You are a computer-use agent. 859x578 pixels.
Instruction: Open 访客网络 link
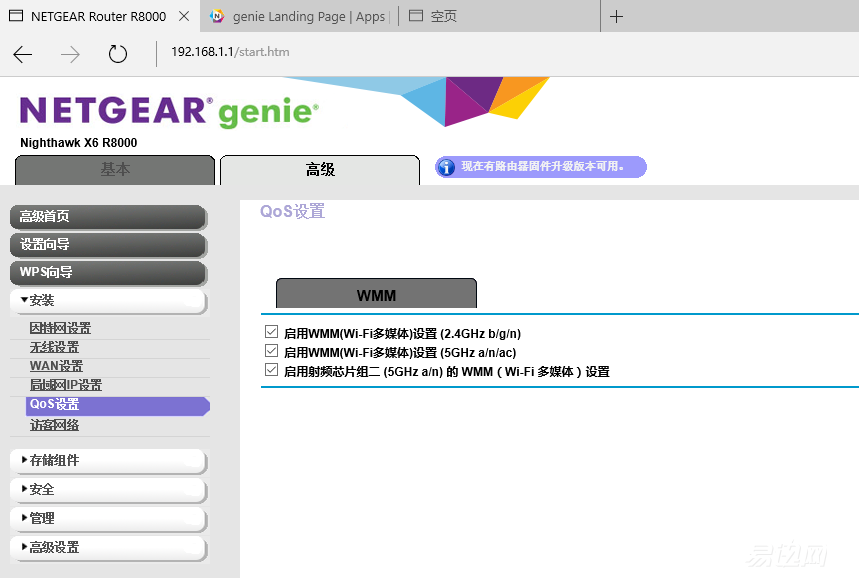tap(54, 425)
